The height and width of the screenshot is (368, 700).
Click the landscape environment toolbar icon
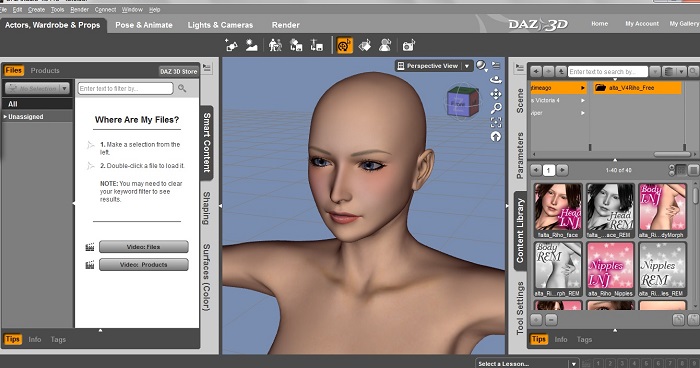pyautogui.click(x=252, y=45)
